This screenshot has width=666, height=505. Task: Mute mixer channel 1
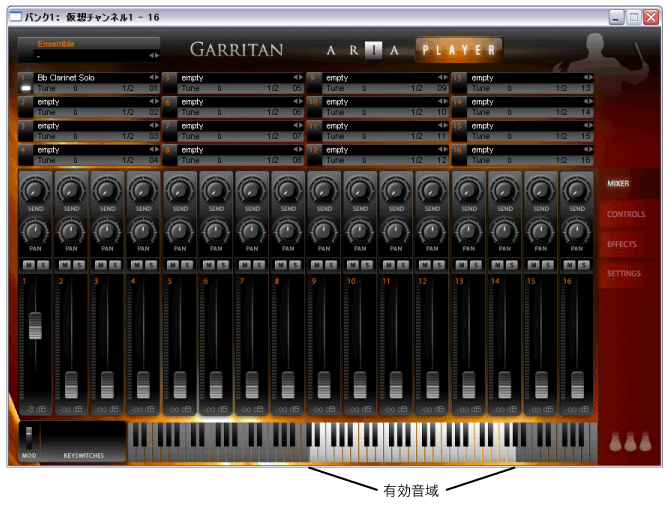coord(29,265)
